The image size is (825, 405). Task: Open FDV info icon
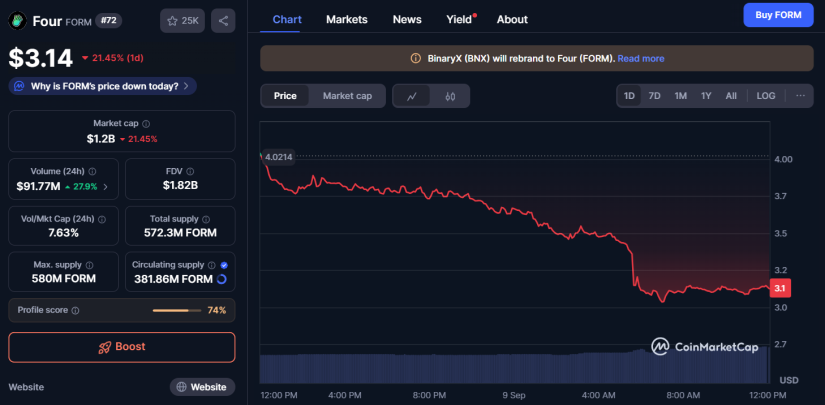pyautogui.click(x=190, y=171)
